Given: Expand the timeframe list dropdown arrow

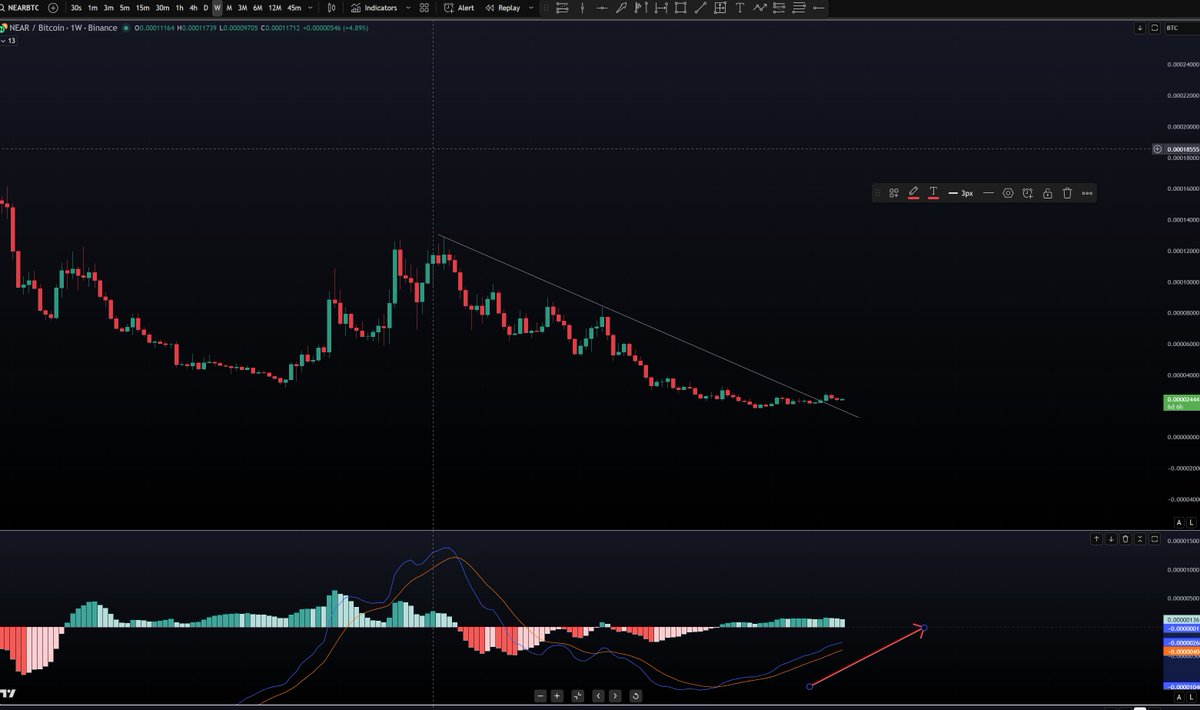Looking at the screenshot, I should (x=310, y=7).
